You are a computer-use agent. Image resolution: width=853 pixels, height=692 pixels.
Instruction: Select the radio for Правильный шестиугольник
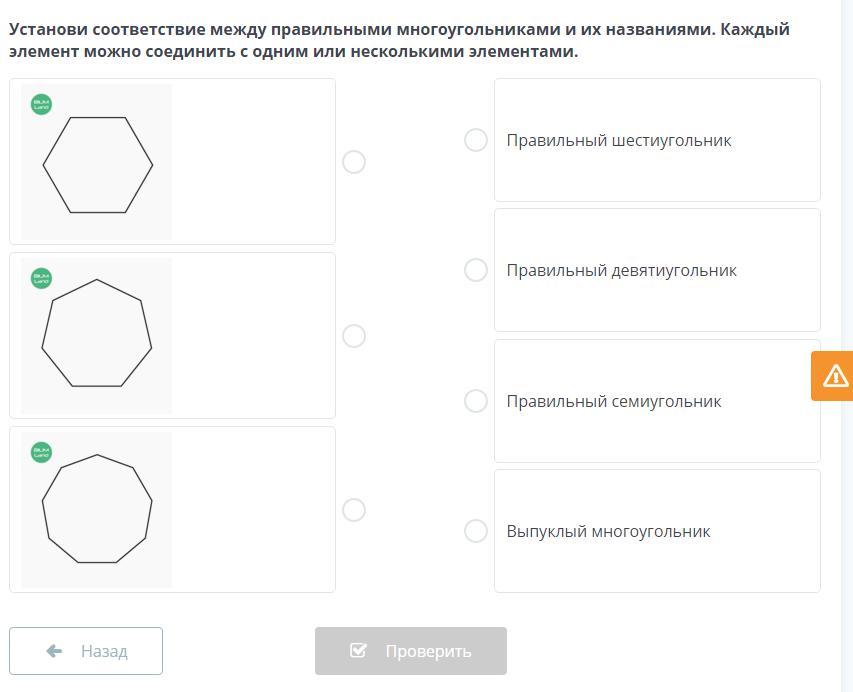point(476,140)
